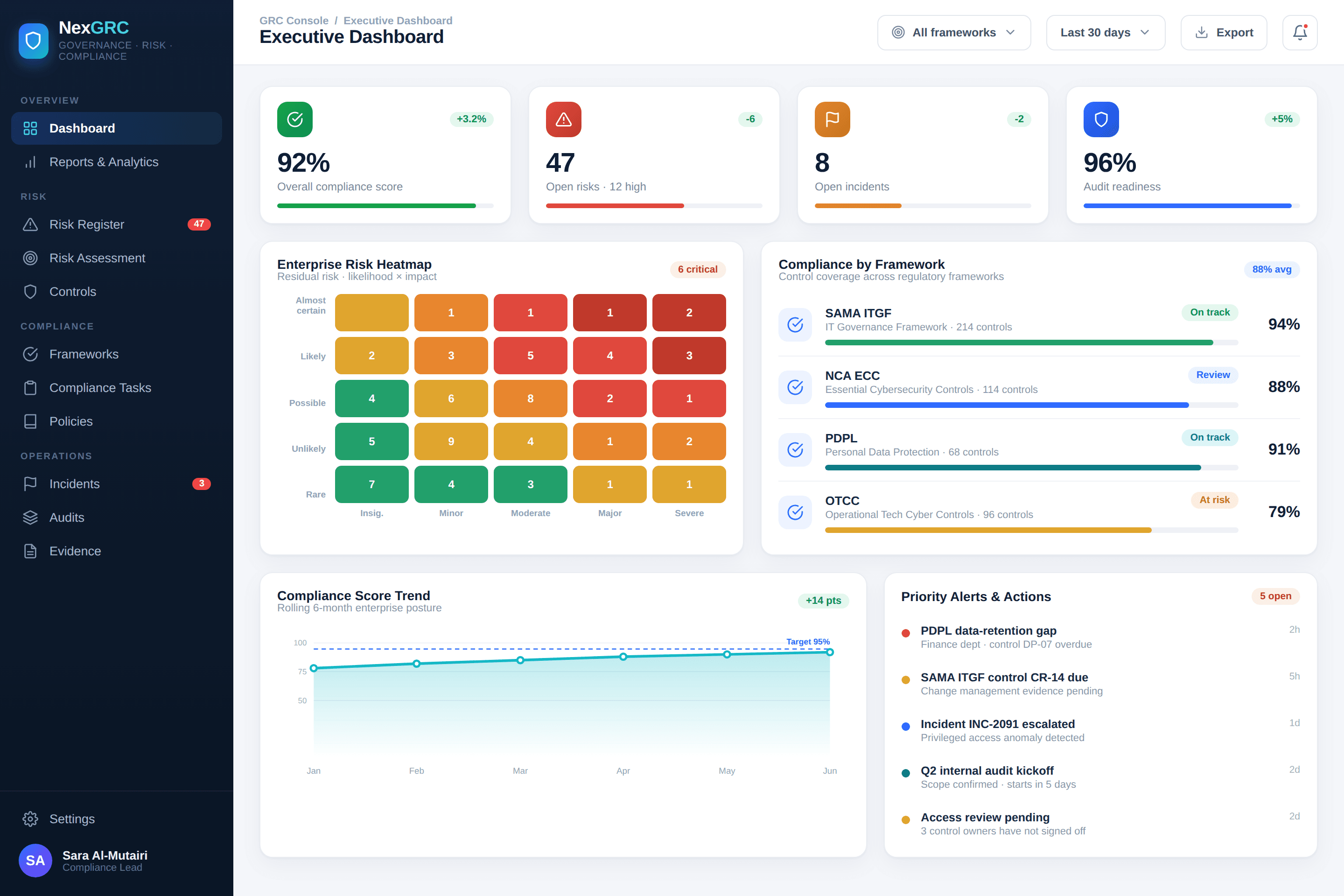The image size is (1344, 896).
Task: Click the 88% avg badge
Action: coord(1271,269)
